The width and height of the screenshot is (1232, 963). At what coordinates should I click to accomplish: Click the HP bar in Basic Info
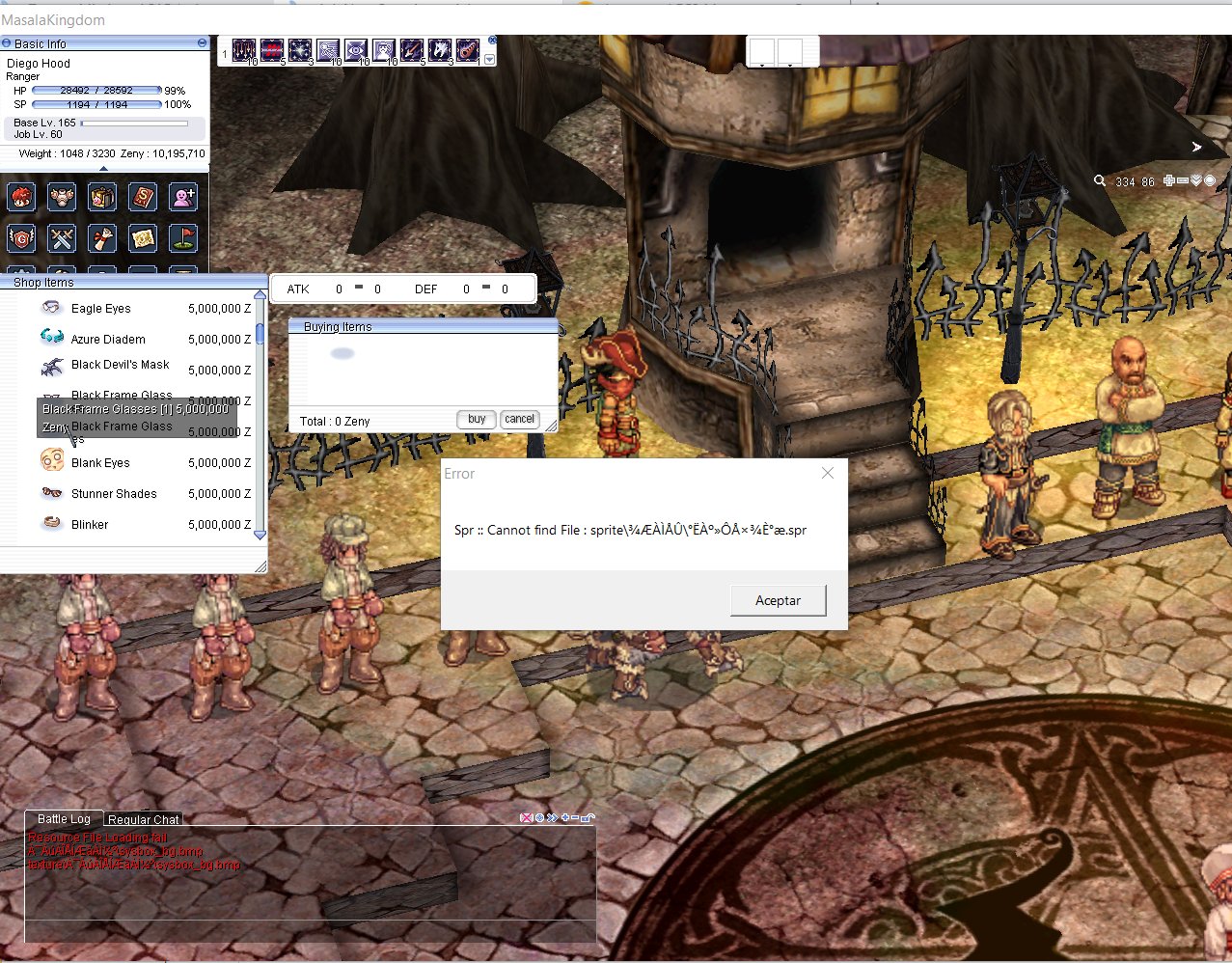[97, 91]
